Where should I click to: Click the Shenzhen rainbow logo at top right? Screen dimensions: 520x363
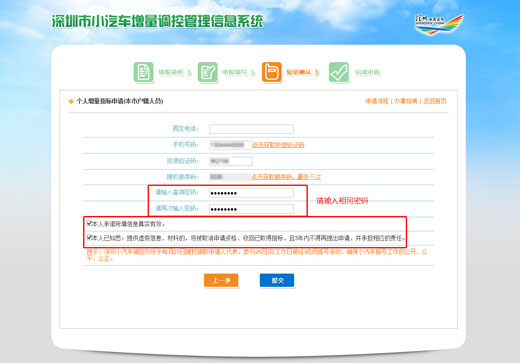pyautogui.click(x=439, y=25)
